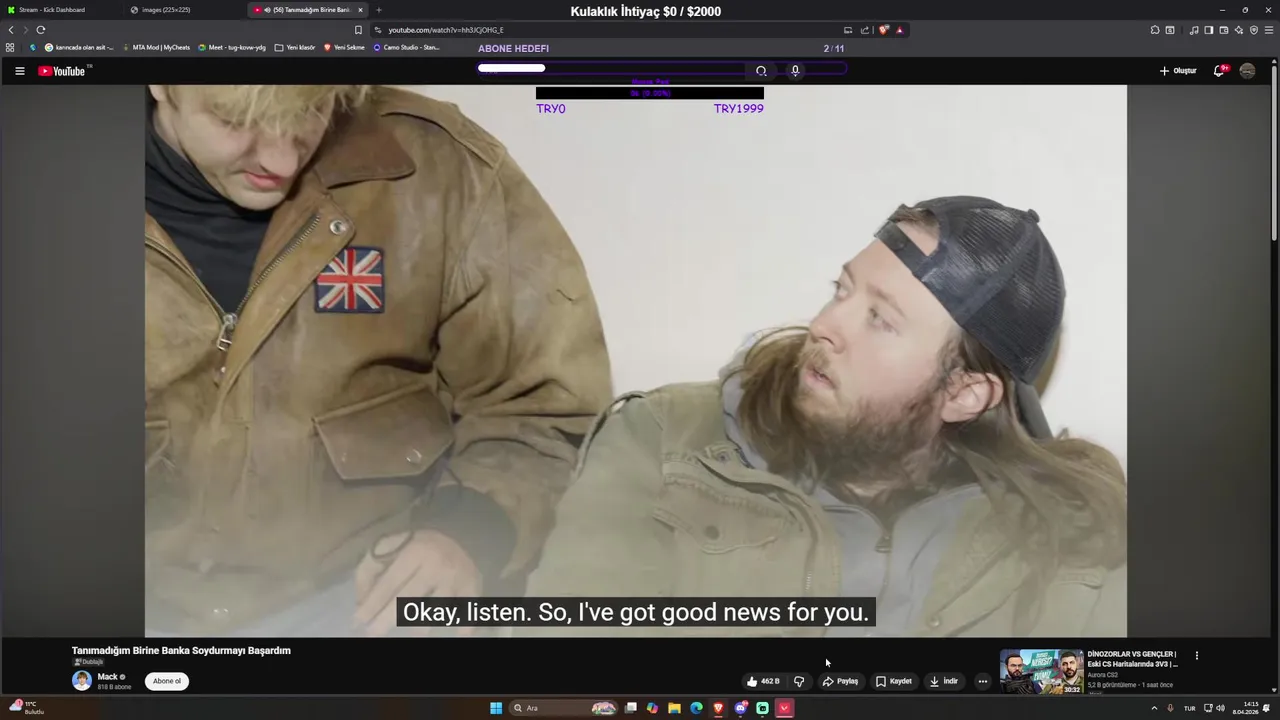Close the active YouTube browser tab

(360, 10)
